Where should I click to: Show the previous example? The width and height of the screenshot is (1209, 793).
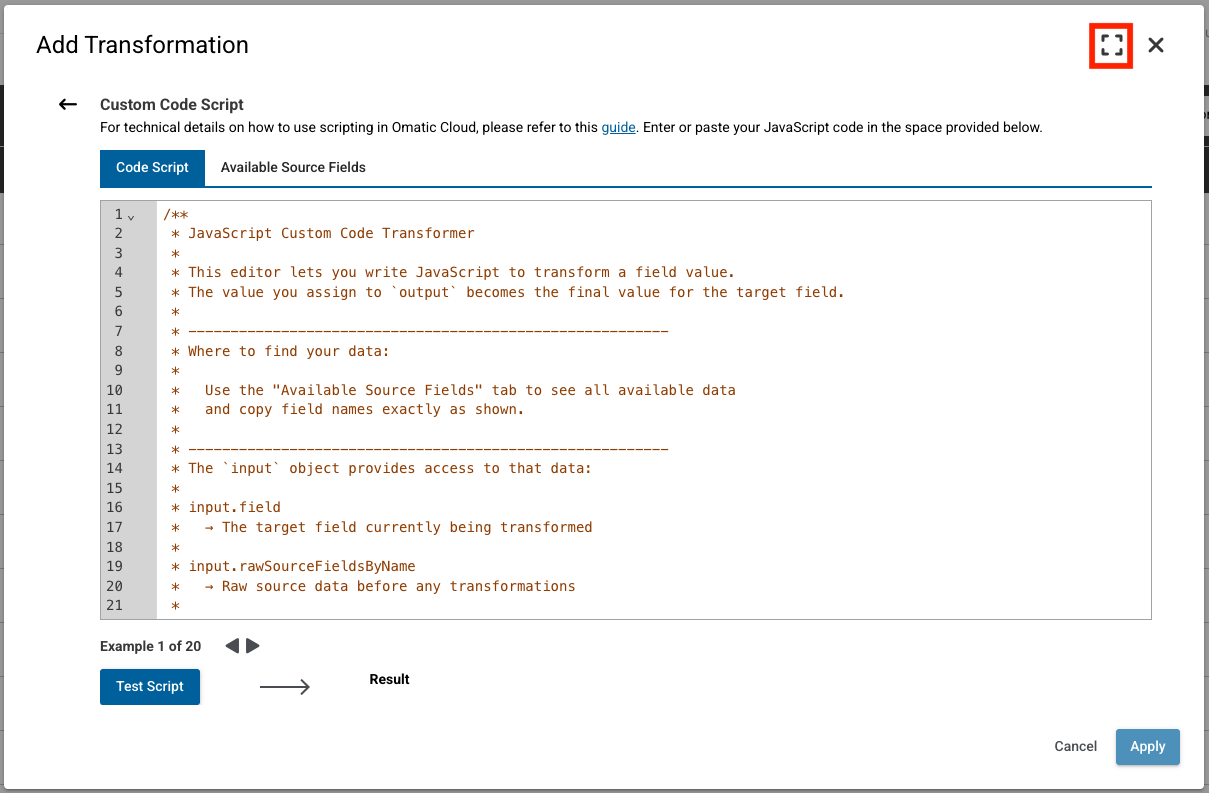(232, 646)
